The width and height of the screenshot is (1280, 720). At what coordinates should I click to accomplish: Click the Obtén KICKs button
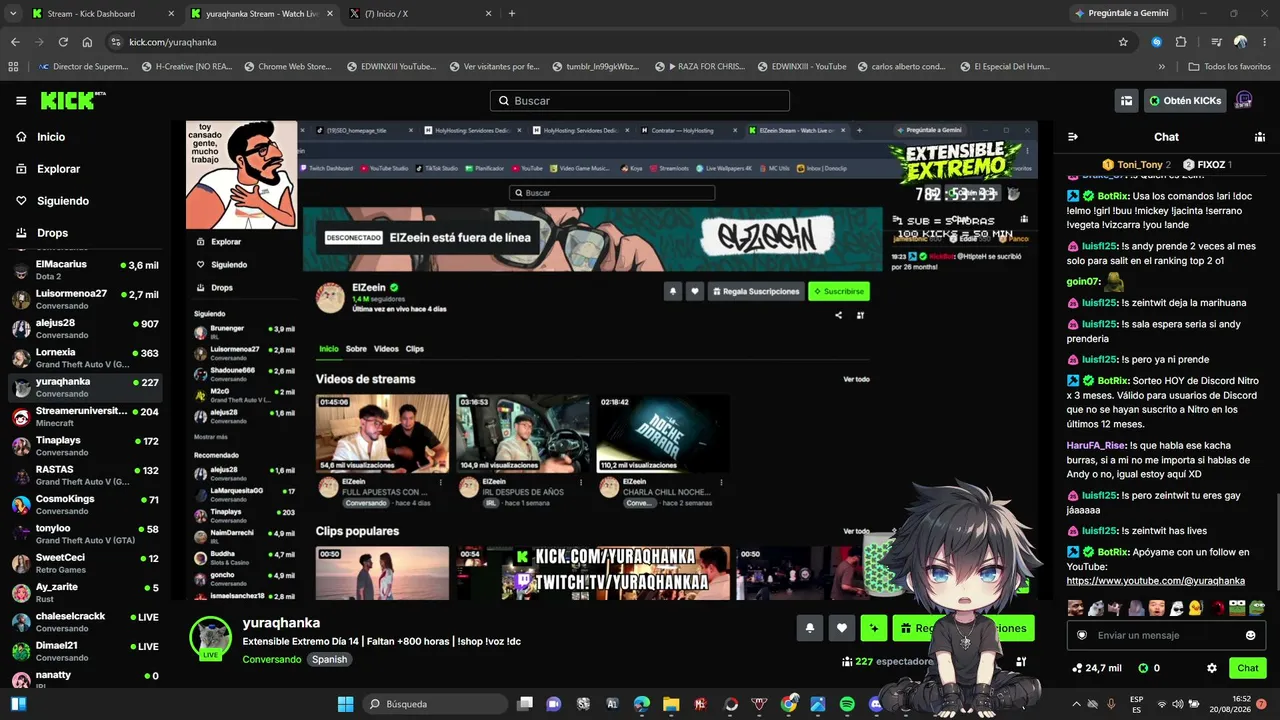[1186, 100]
